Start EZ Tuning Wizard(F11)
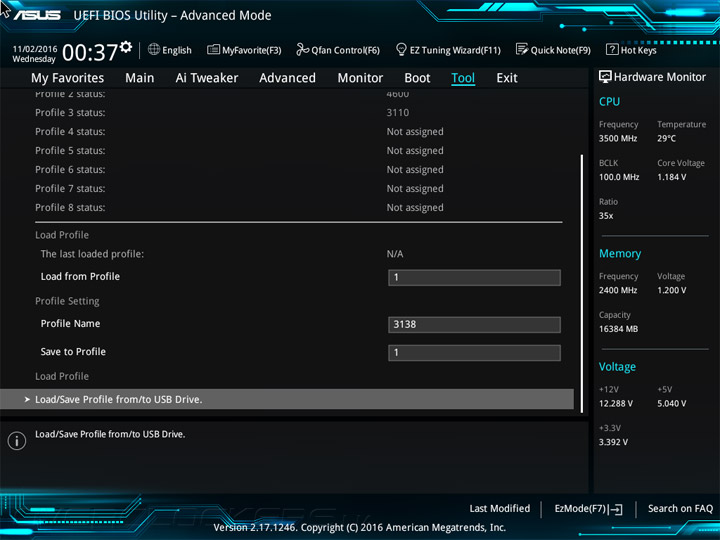720x540 pixels. tap(448, 50)
